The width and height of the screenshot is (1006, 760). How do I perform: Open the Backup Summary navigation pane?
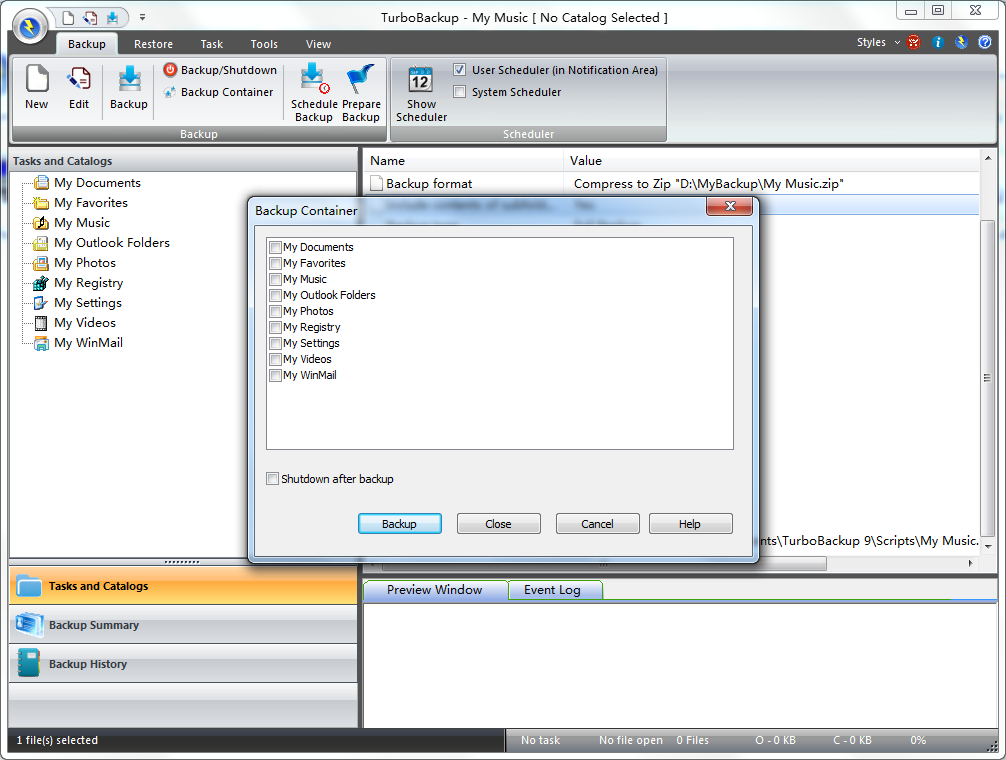tap(183, 625)
